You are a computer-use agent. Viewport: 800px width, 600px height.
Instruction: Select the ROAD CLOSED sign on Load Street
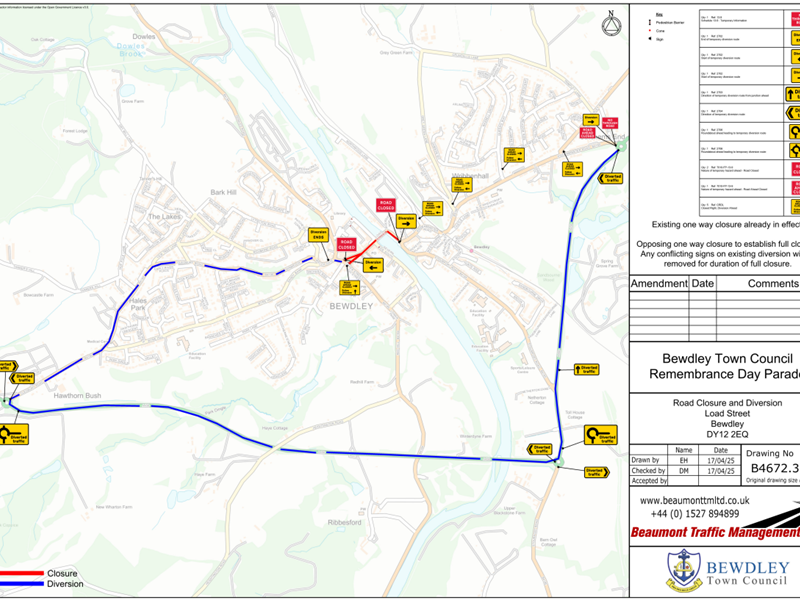click(x=346, y=244)
